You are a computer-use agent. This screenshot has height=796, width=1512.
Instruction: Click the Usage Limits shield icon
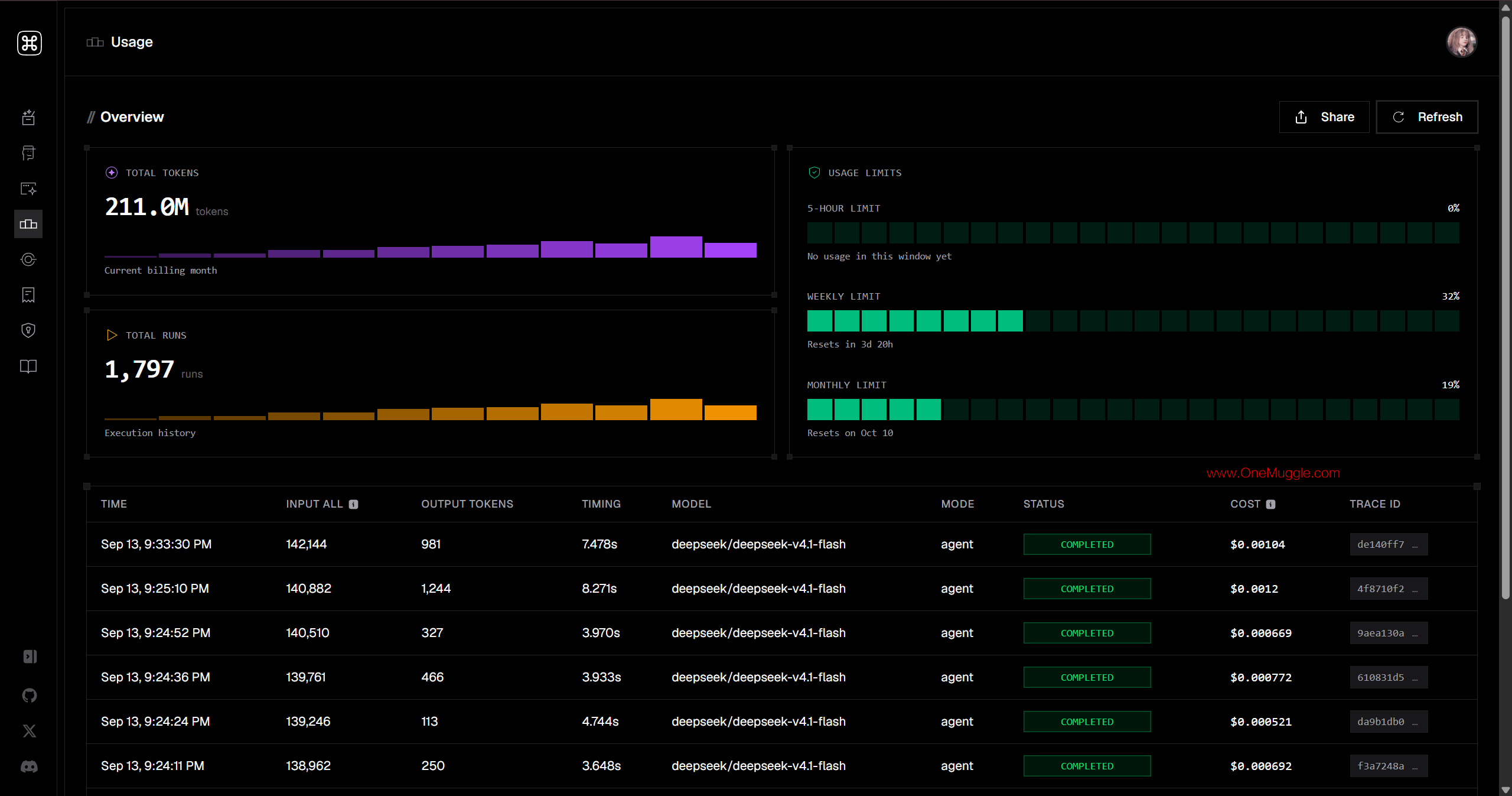click(814, 173)
